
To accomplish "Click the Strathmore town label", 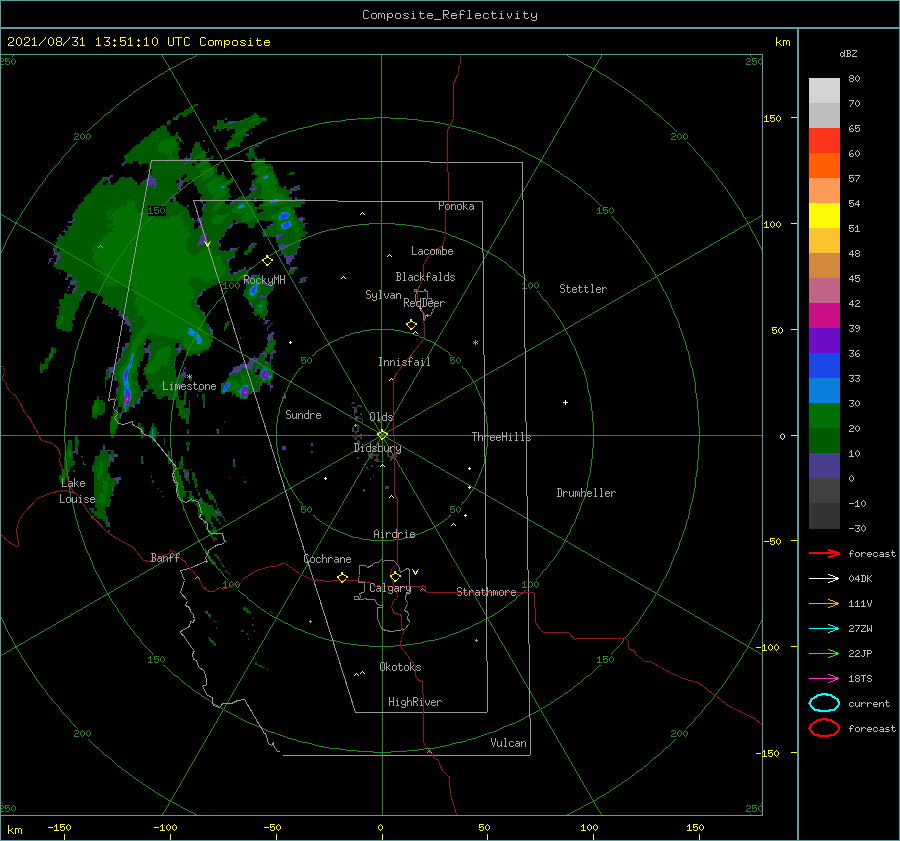I will tap(486, 592).
